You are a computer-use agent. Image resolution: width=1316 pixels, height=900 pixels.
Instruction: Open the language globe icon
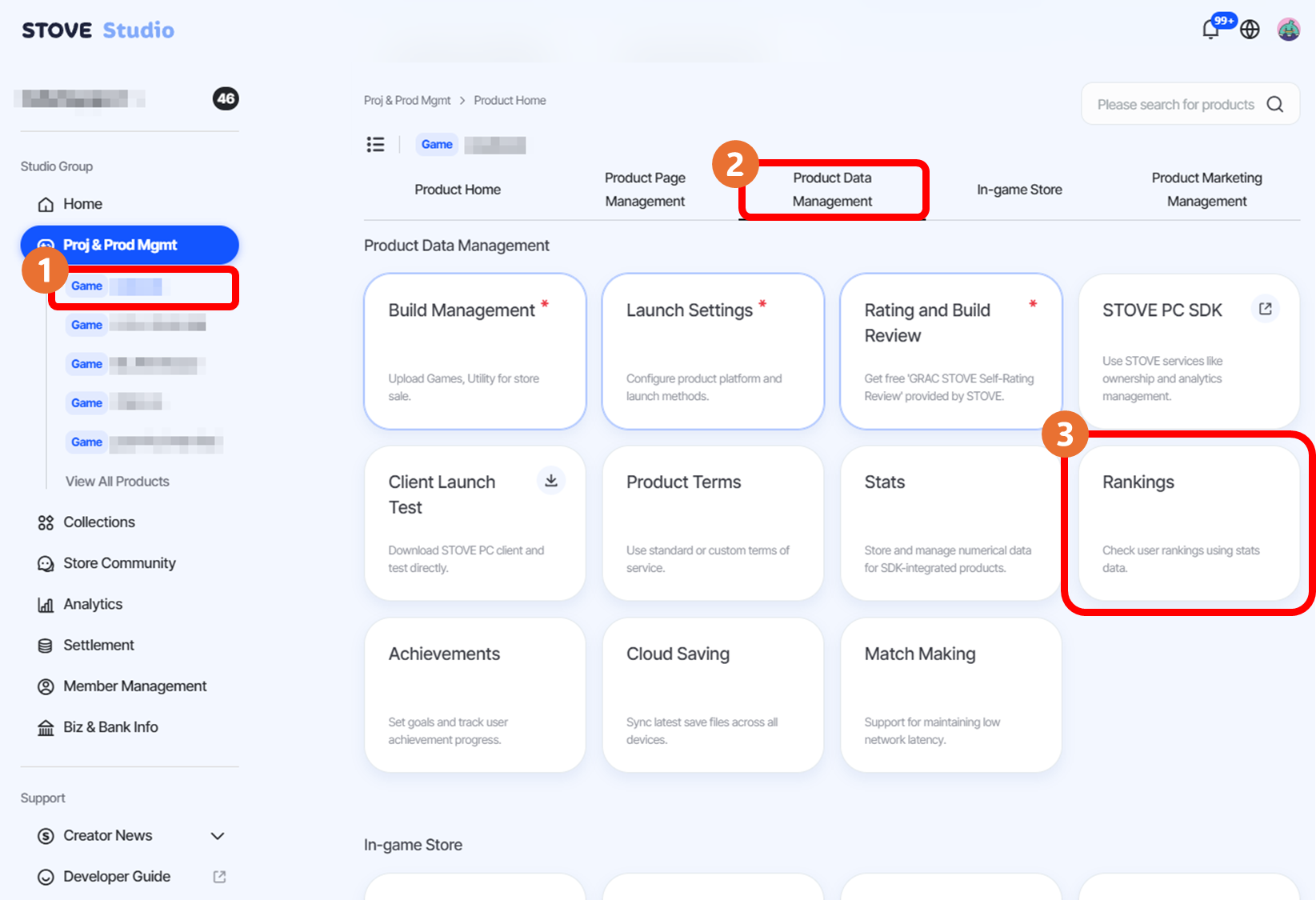click(x=1250, y=30)
